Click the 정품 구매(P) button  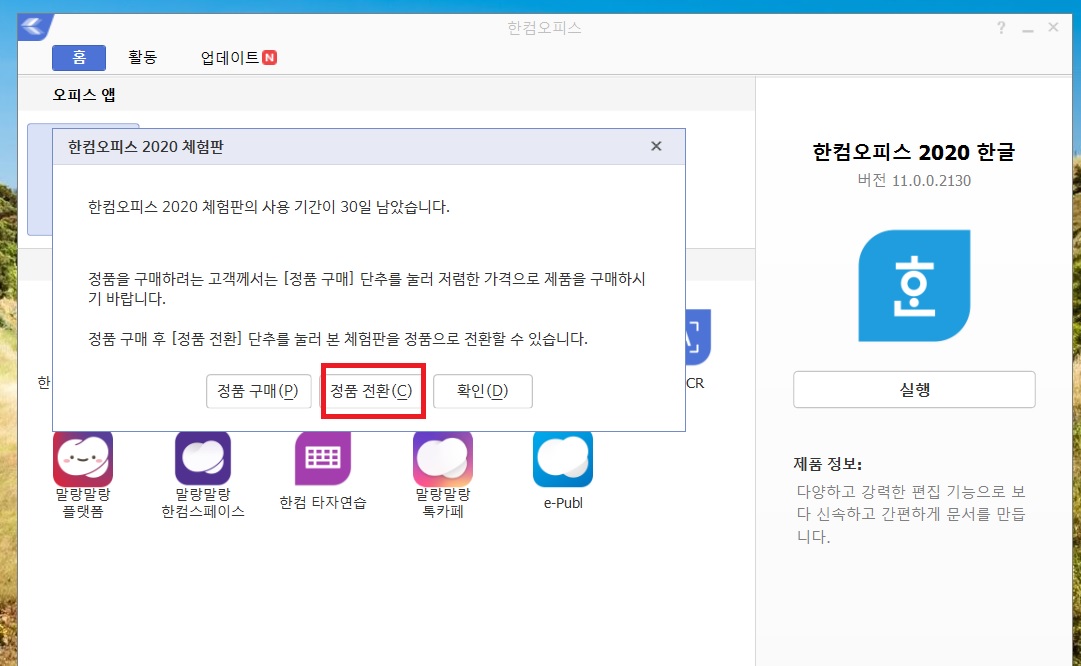tap(259, 392)
